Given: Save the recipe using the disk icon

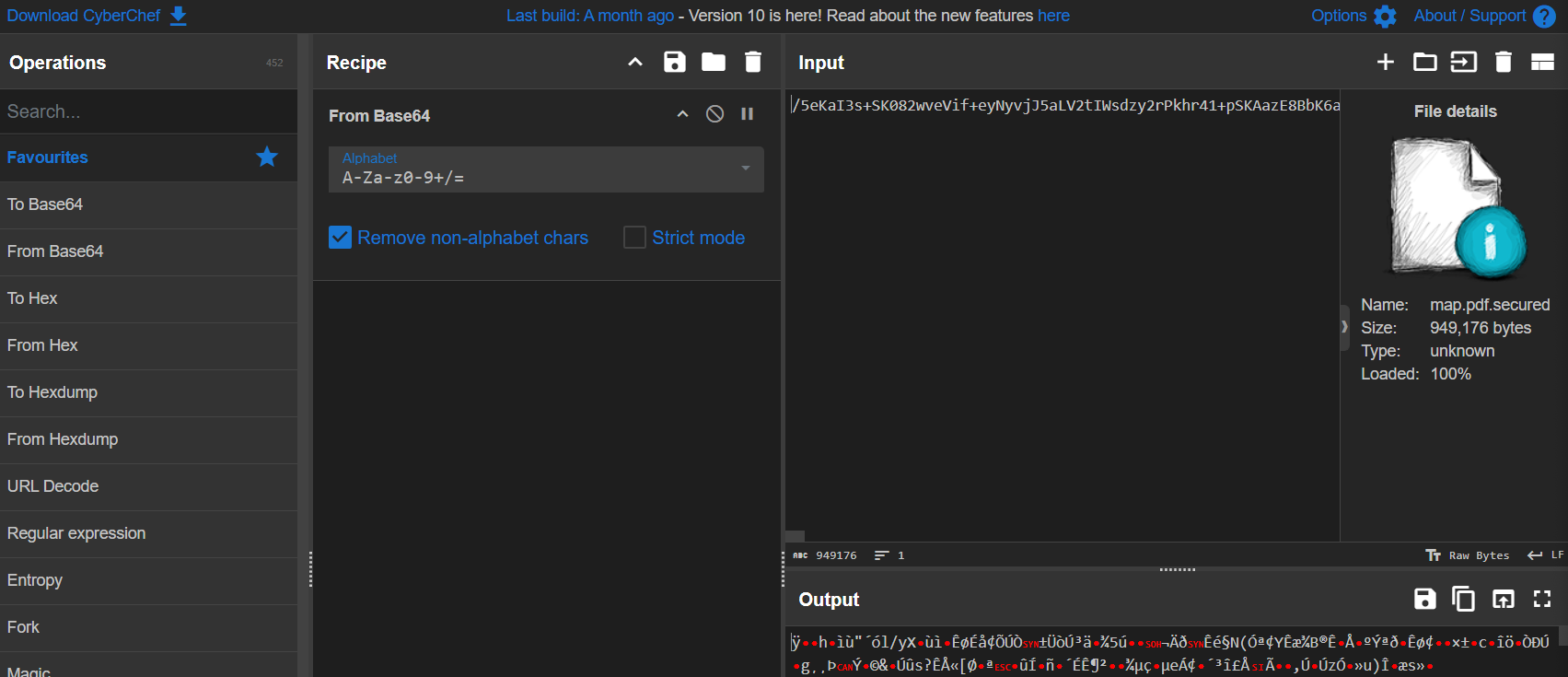Looking at the screenshot, I should (x=675, y=62).
